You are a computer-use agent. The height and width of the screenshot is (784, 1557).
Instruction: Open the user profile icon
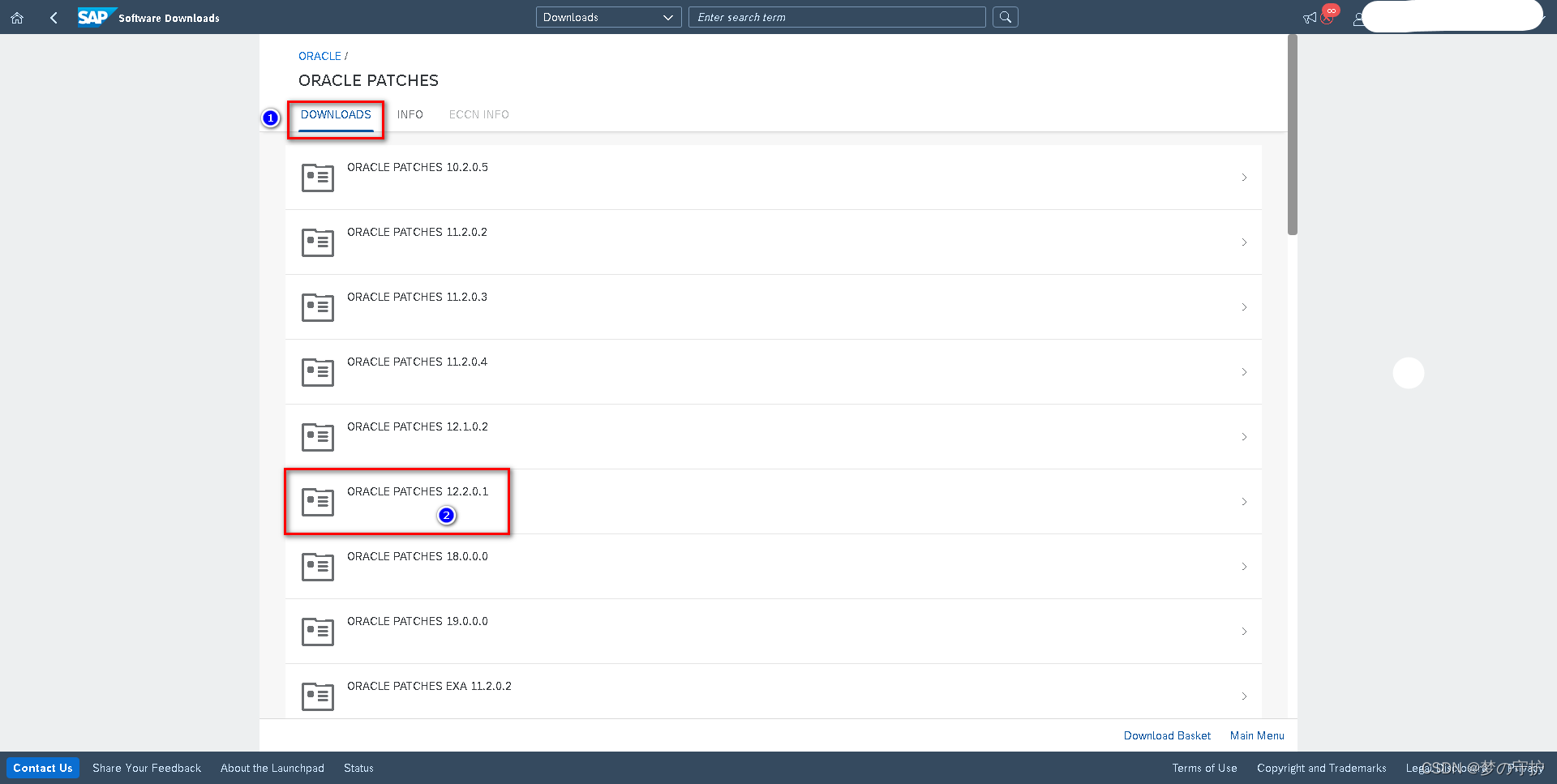click(x=1358, y=19)
